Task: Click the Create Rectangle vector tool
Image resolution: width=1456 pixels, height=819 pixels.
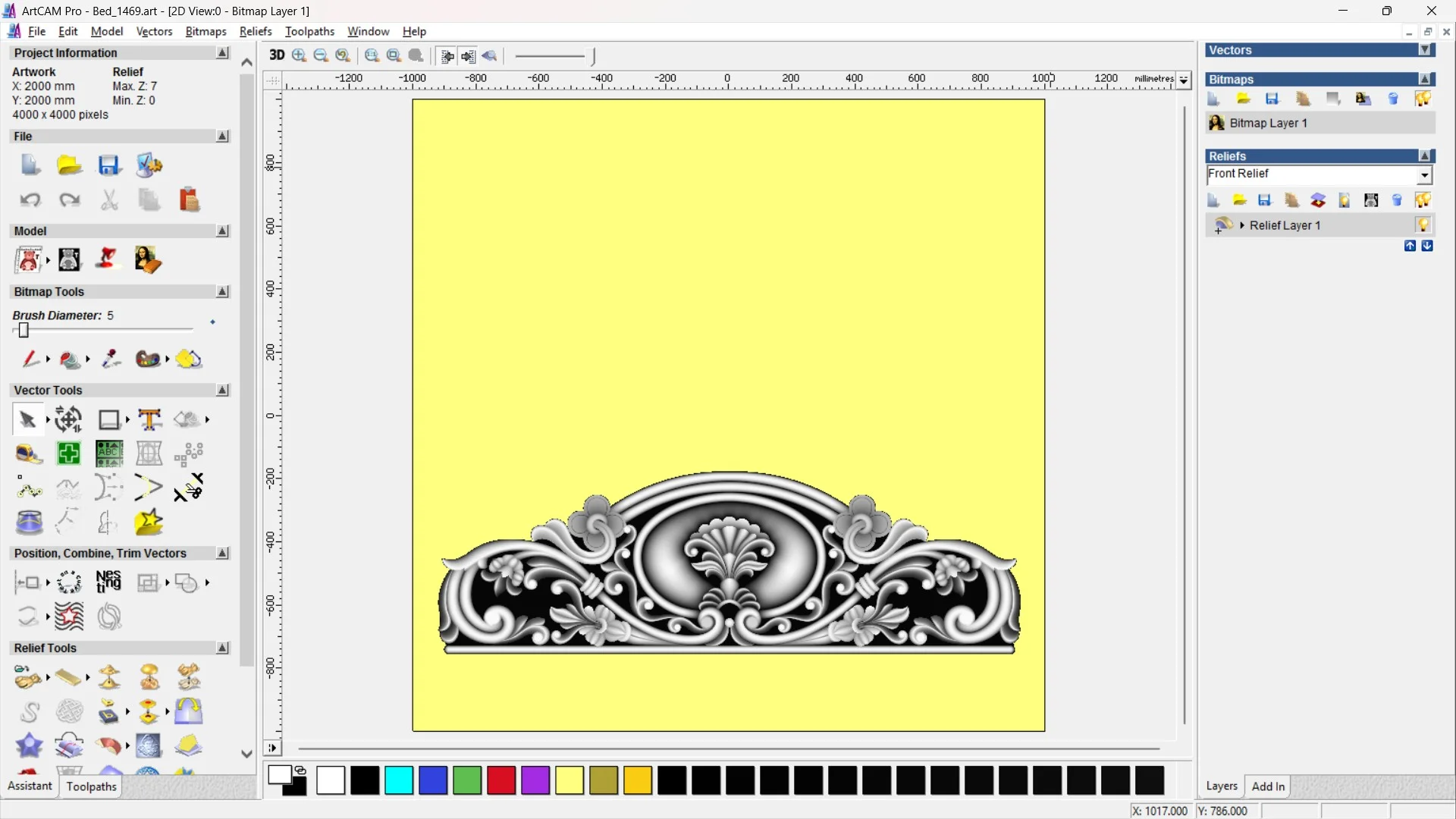Action: tap(109, 419)
